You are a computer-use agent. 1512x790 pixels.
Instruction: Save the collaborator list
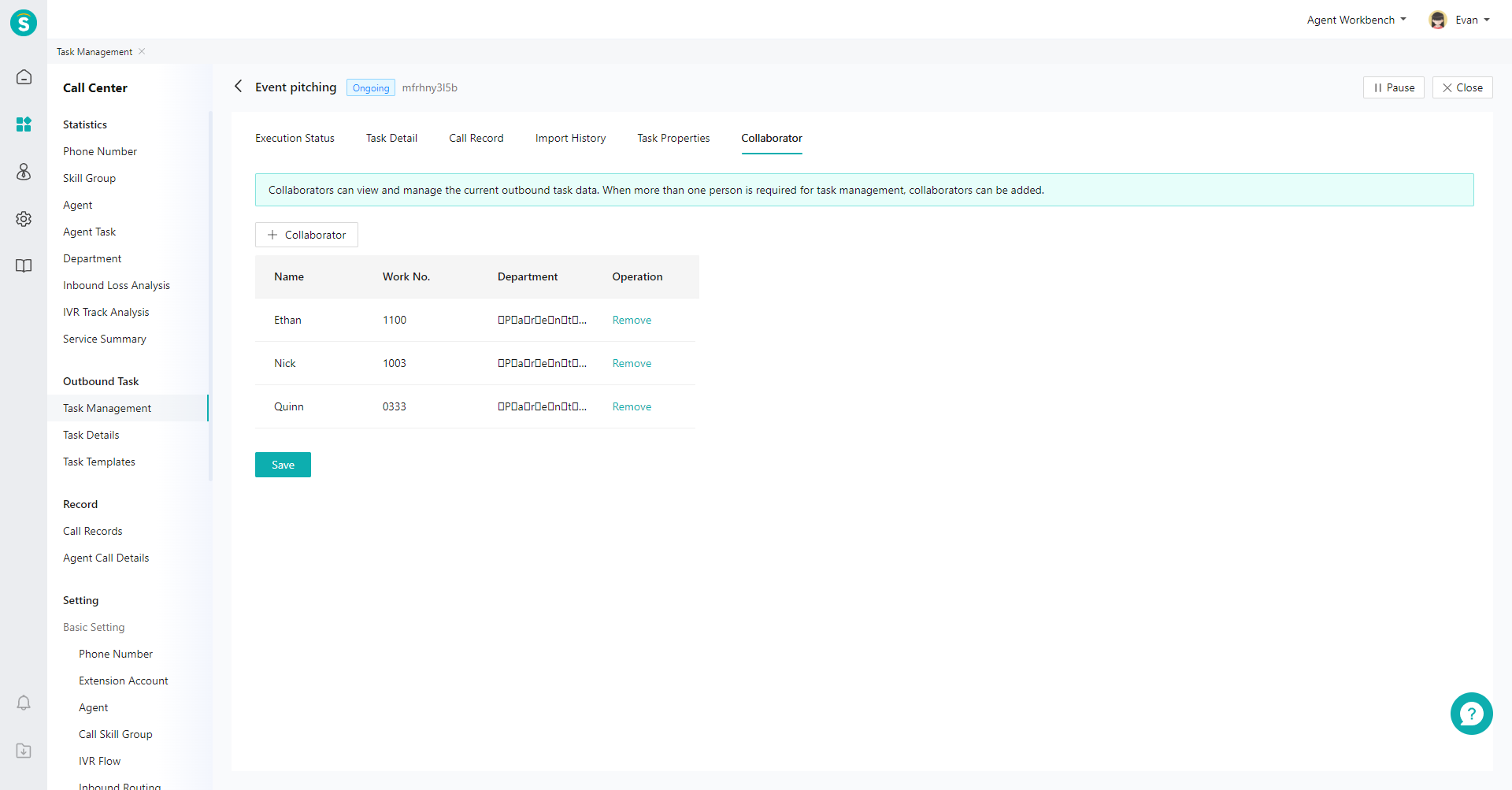(x=283, y=465)
